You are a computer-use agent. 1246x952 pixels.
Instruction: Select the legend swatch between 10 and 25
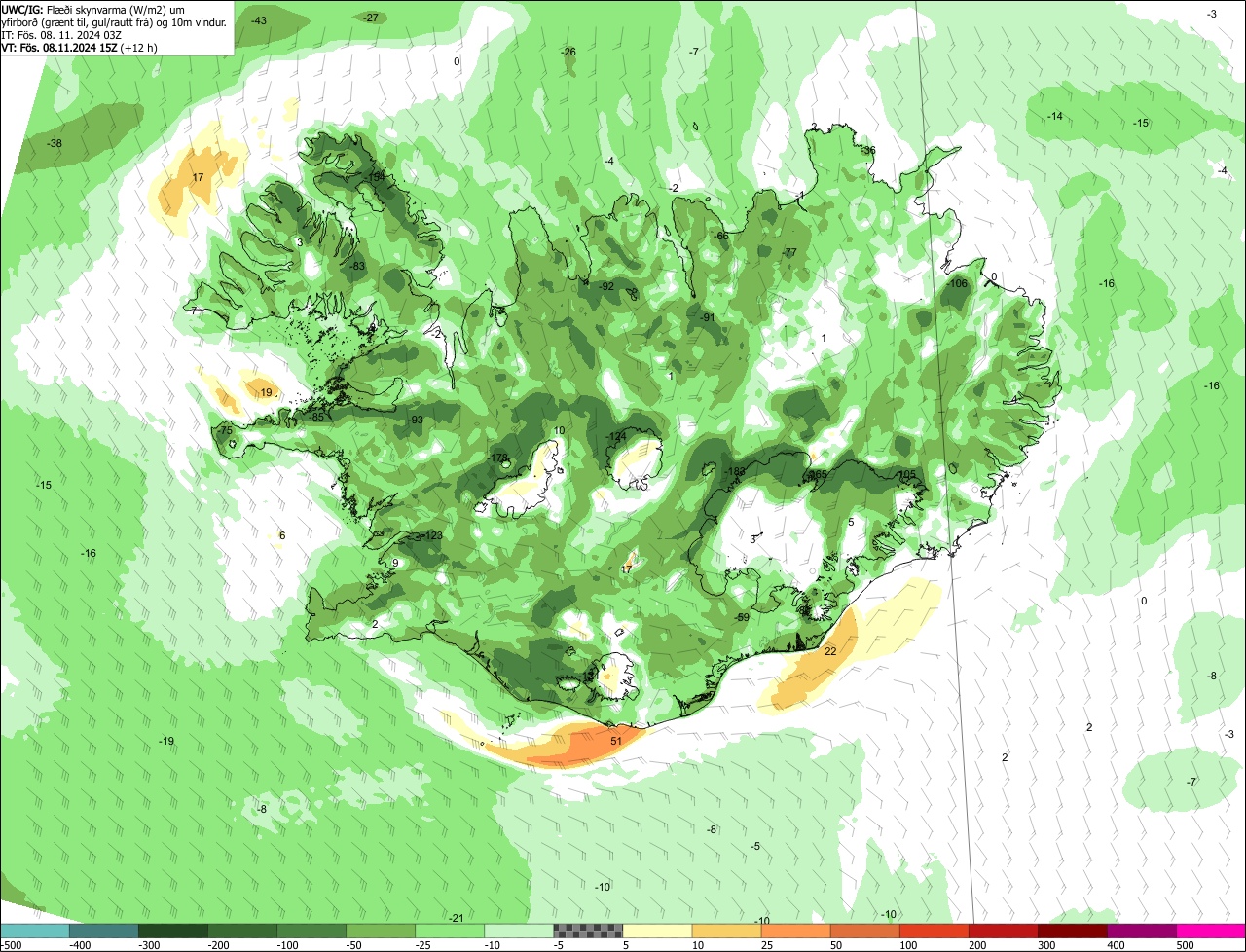click(726, 931)
